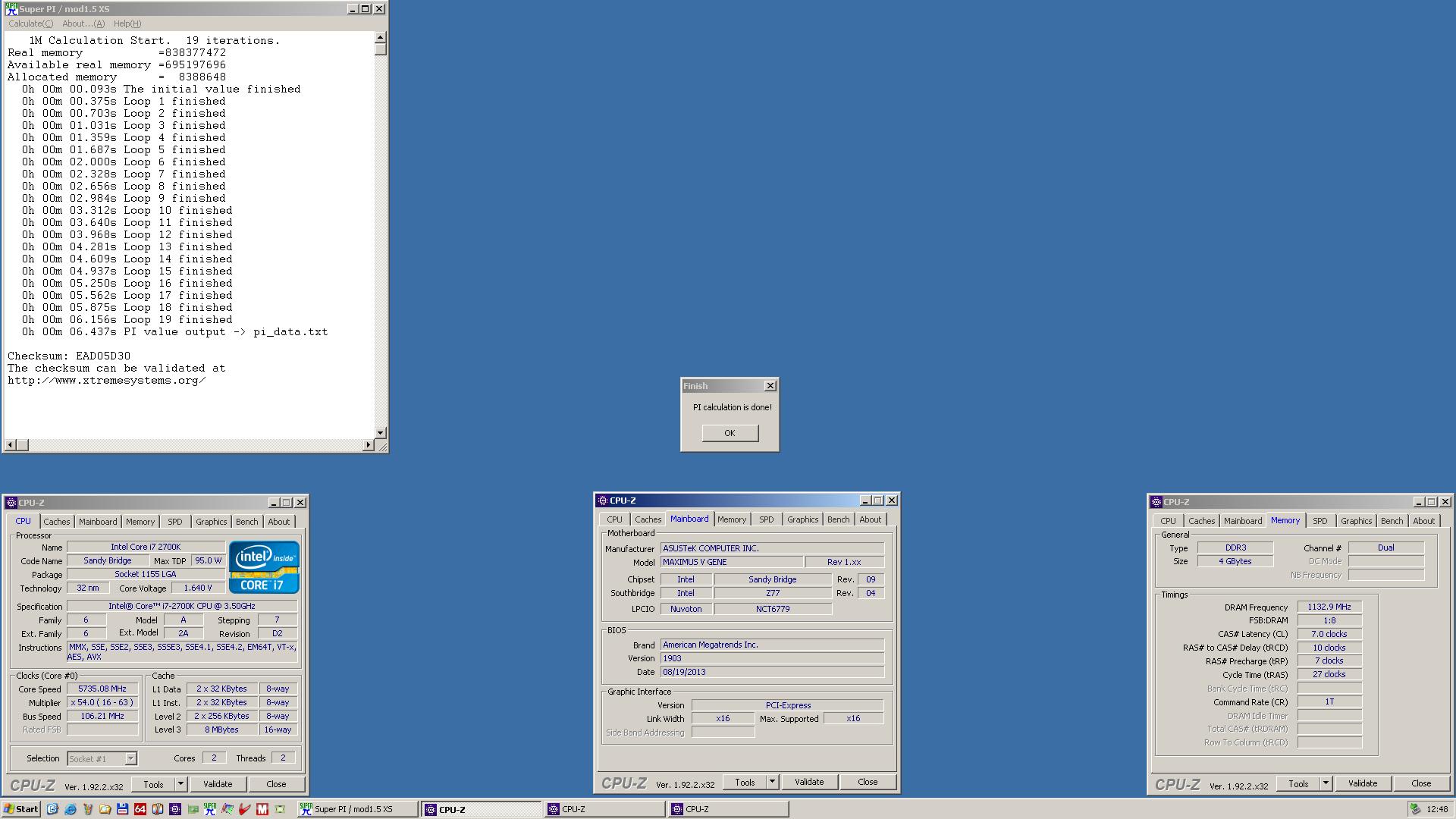
Task: Select the third CPU-Z taskbar button
Action: [728, 809]
